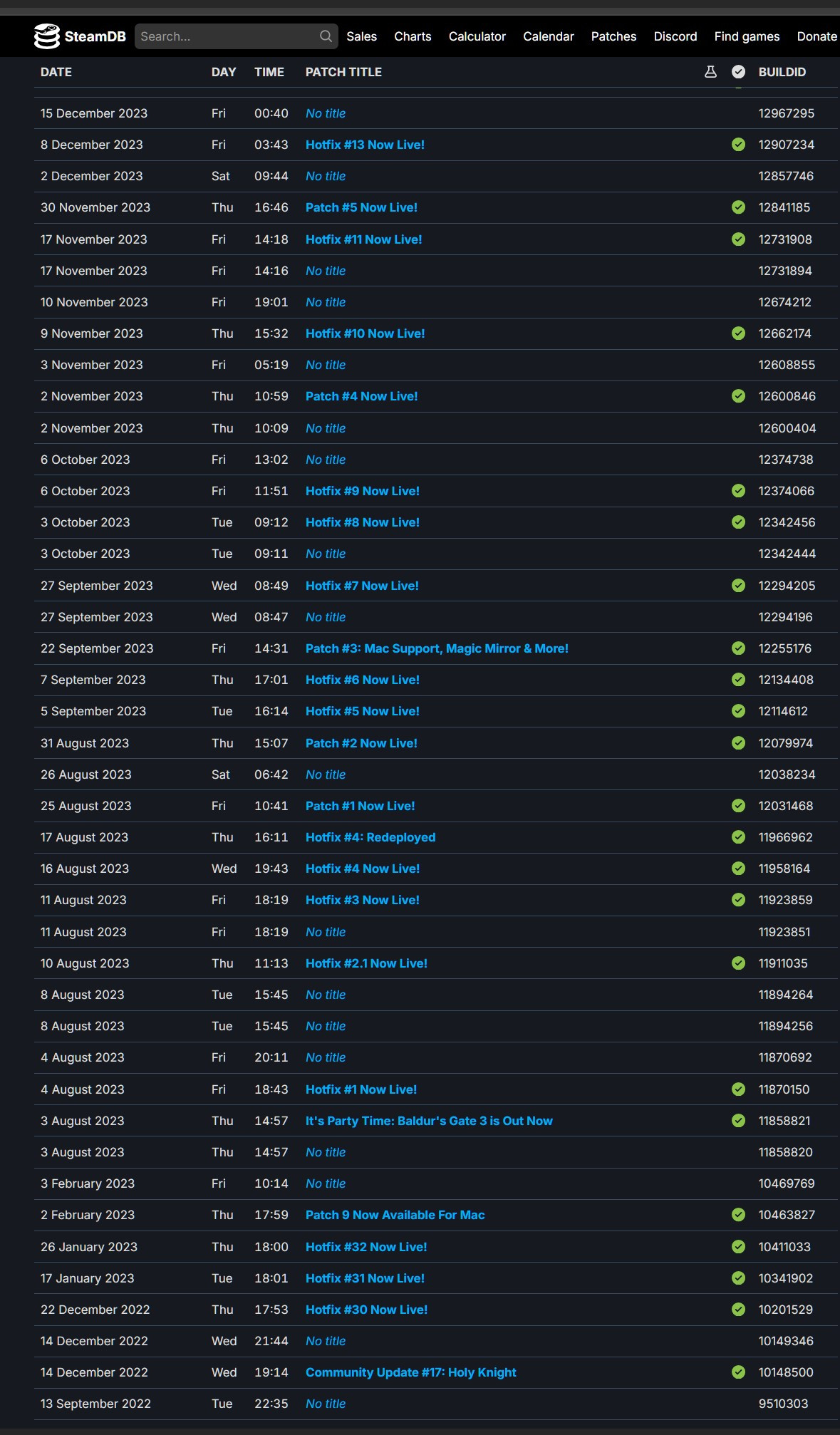Click green checkmark on Patch #5 row

pyautogui.click(x=739, y=207)
